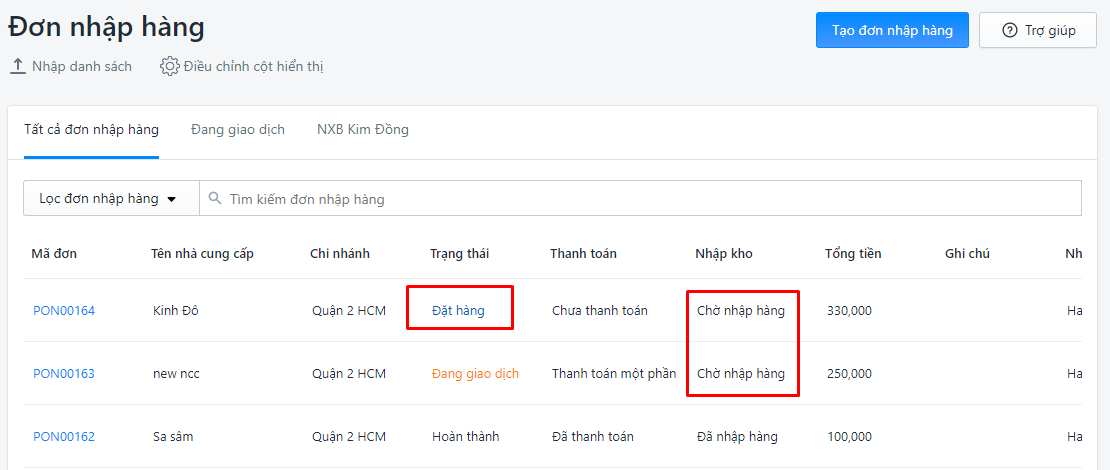1110x470 pixels.
Task: Click the magnifier icon in search box
Action: tap(215, 198)
